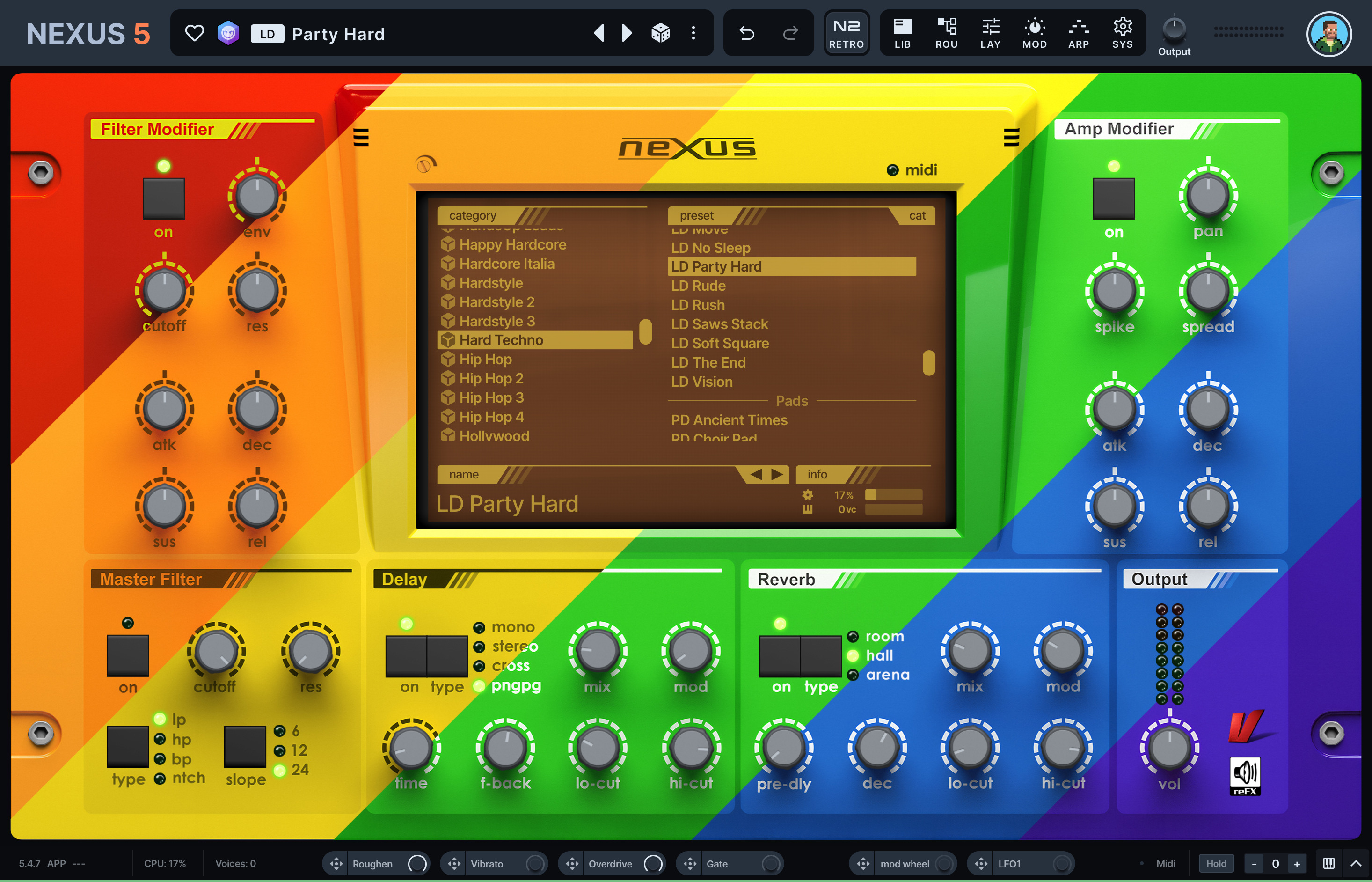The width and height of the screenshot is (1372, 882).
Task: Toggle the Reverb on button
Action: [779, 656]
